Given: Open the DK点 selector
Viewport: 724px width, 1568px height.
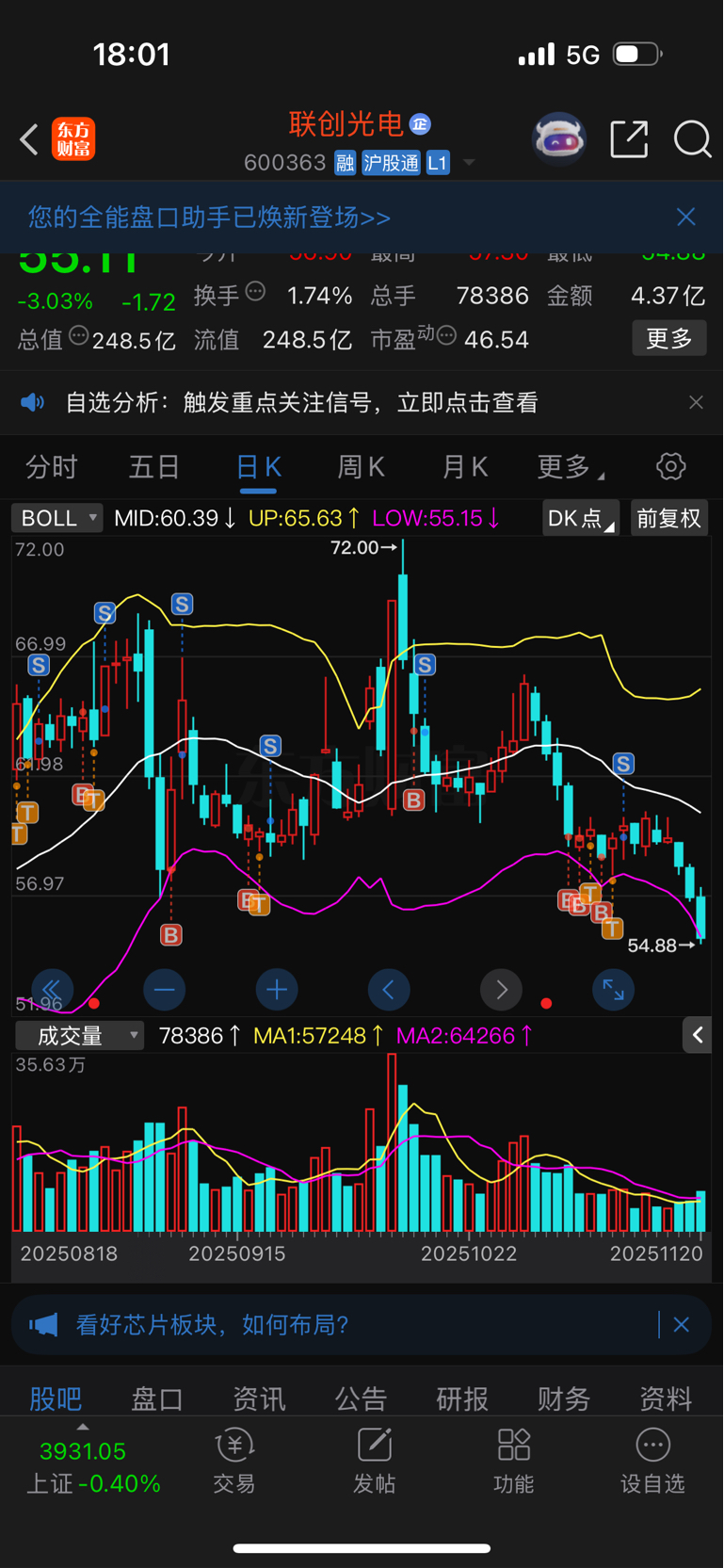Looking at the screenshot, I should pos(580,518).
